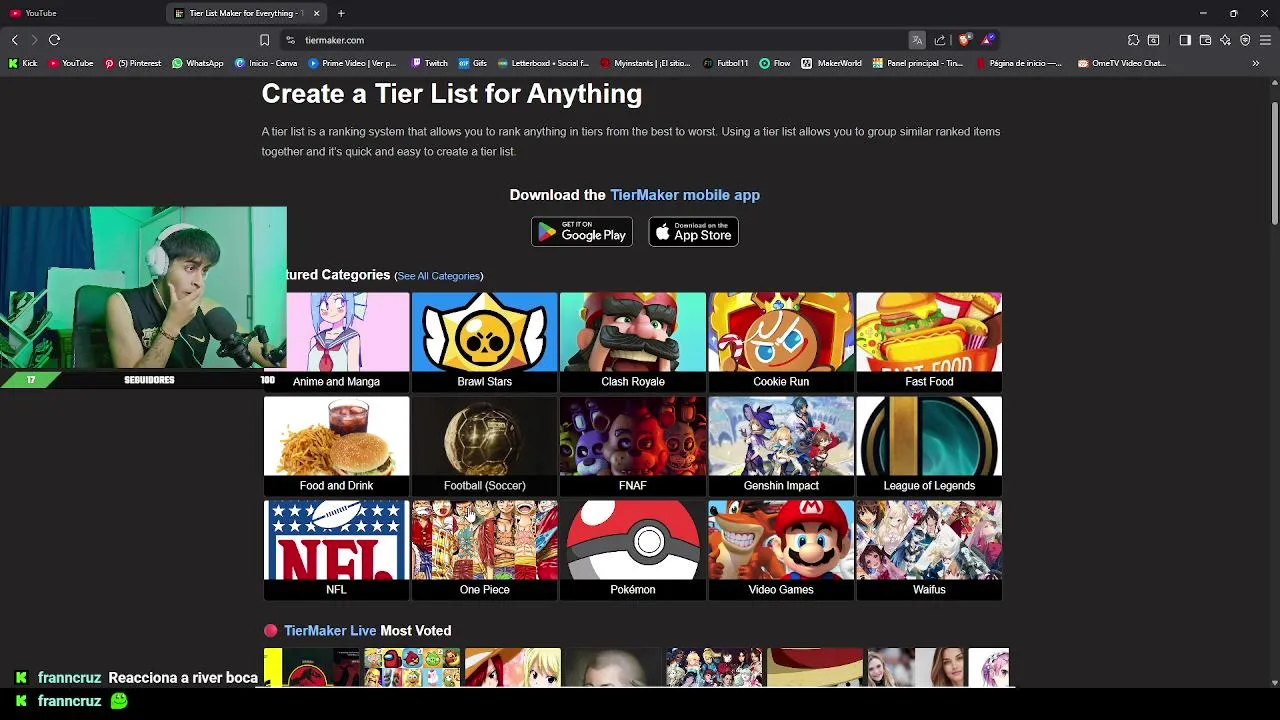The width and height of the screenshot is (1280, 720).
Task: Go back using the browser back arrow
Action: coord(14,40)
